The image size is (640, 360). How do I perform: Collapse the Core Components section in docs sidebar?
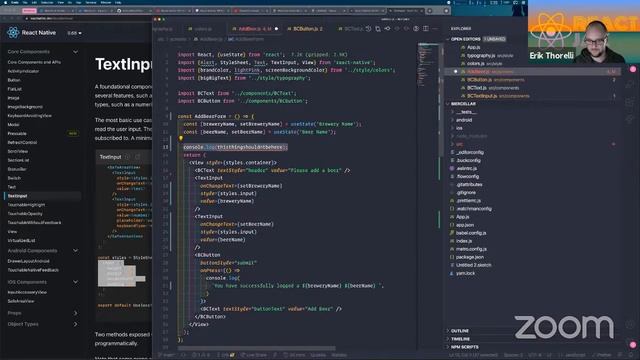[x=75, y=52]
